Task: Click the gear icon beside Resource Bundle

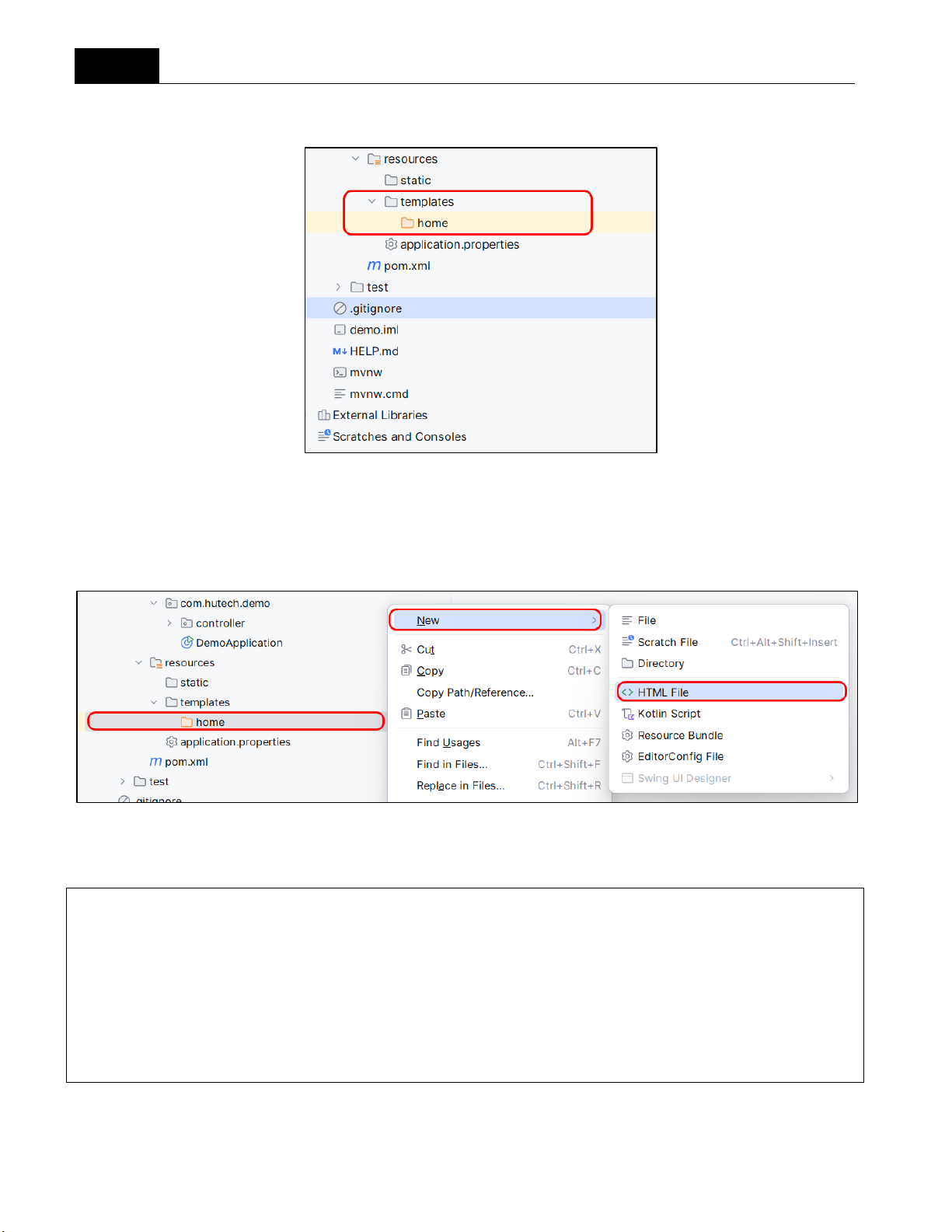Action: [627, 735]
